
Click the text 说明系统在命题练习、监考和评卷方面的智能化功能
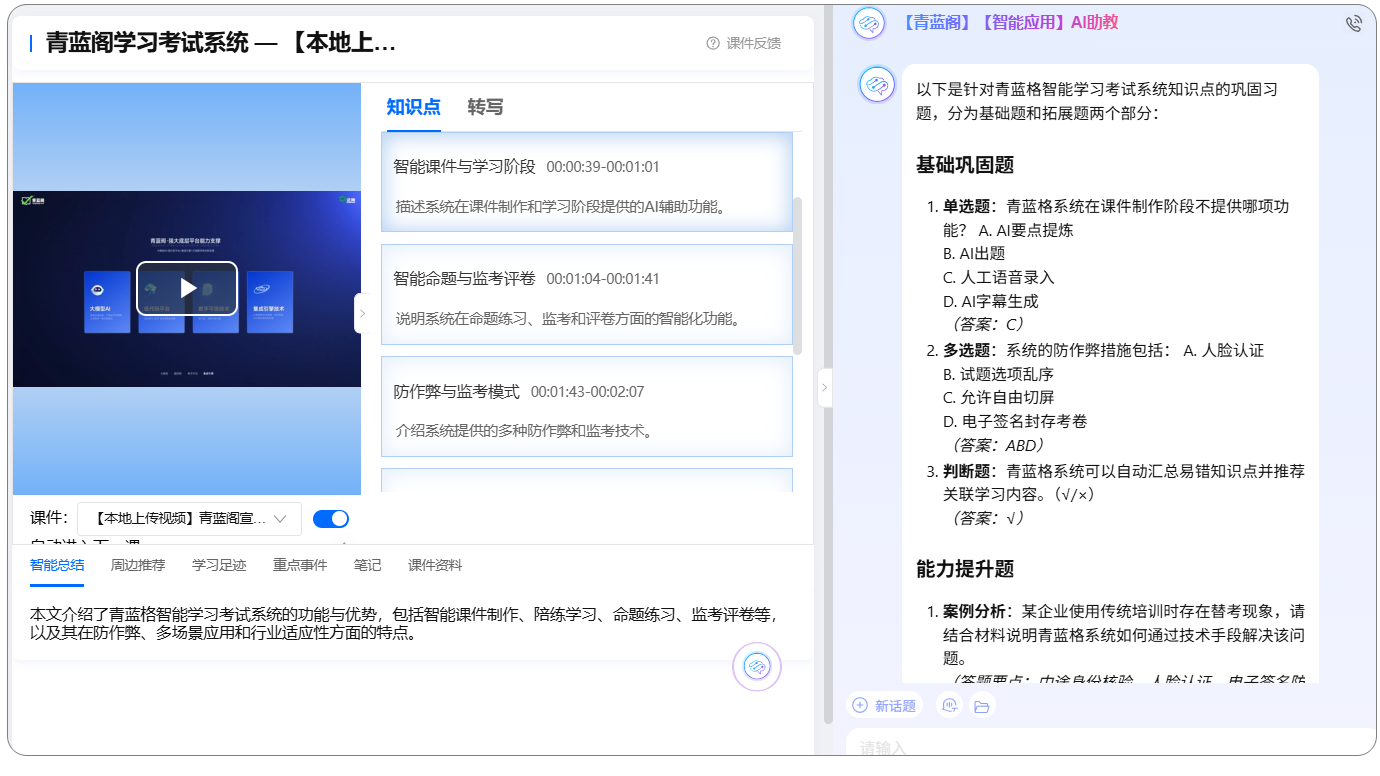tap(568, 319)
